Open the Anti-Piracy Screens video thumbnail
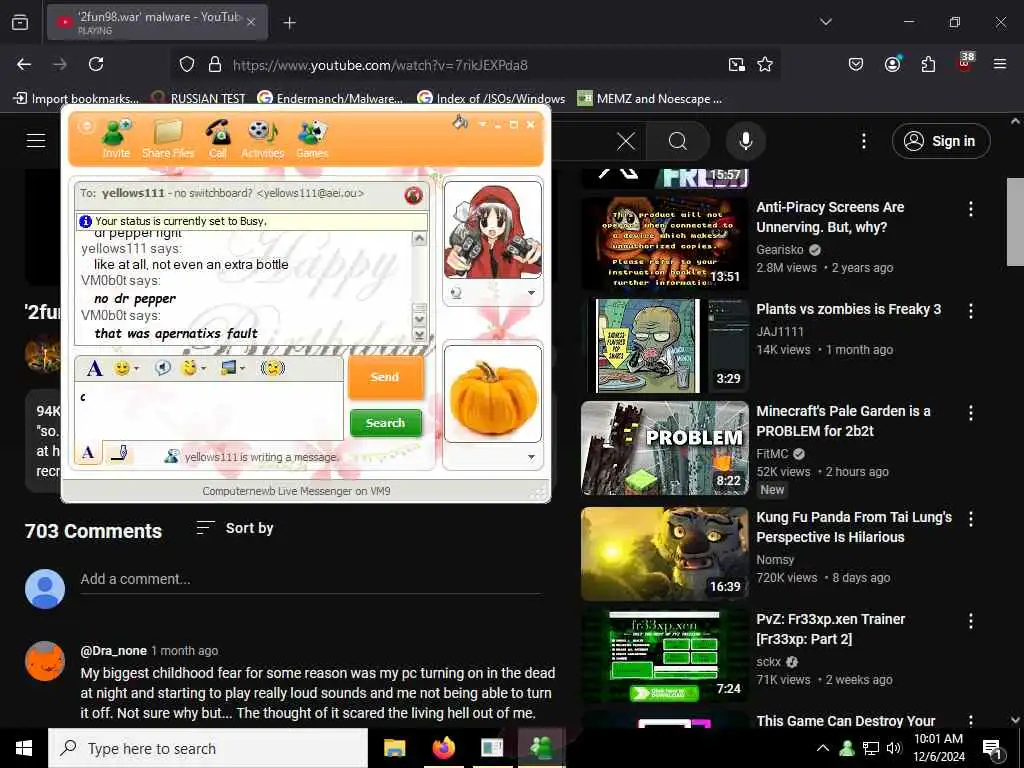Screen dimensions: 1024x768 pos(665,243)
